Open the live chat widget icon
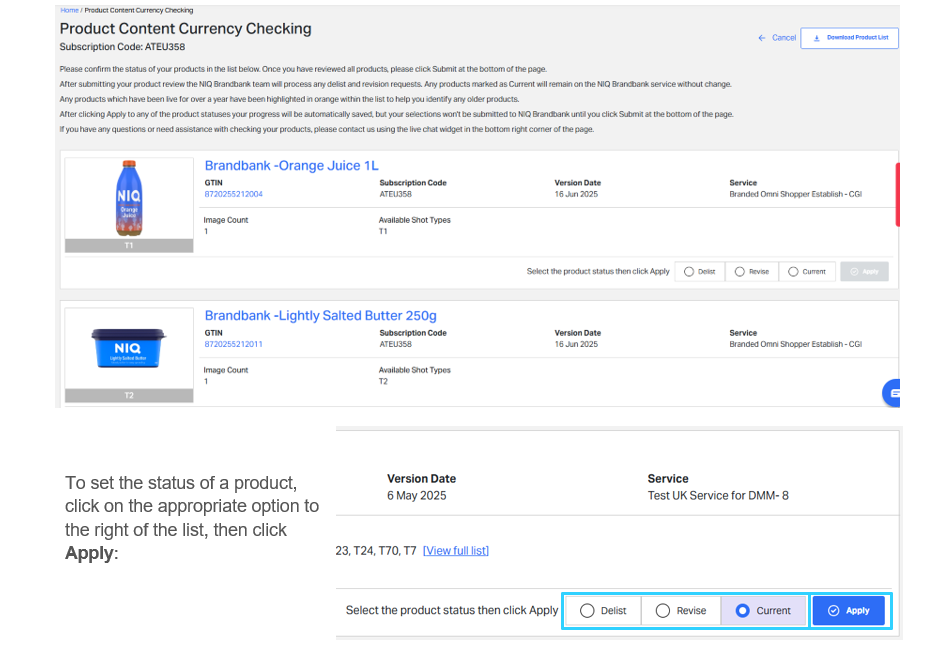The height and width of the screenshot is (645, 947). coord(891,393)
